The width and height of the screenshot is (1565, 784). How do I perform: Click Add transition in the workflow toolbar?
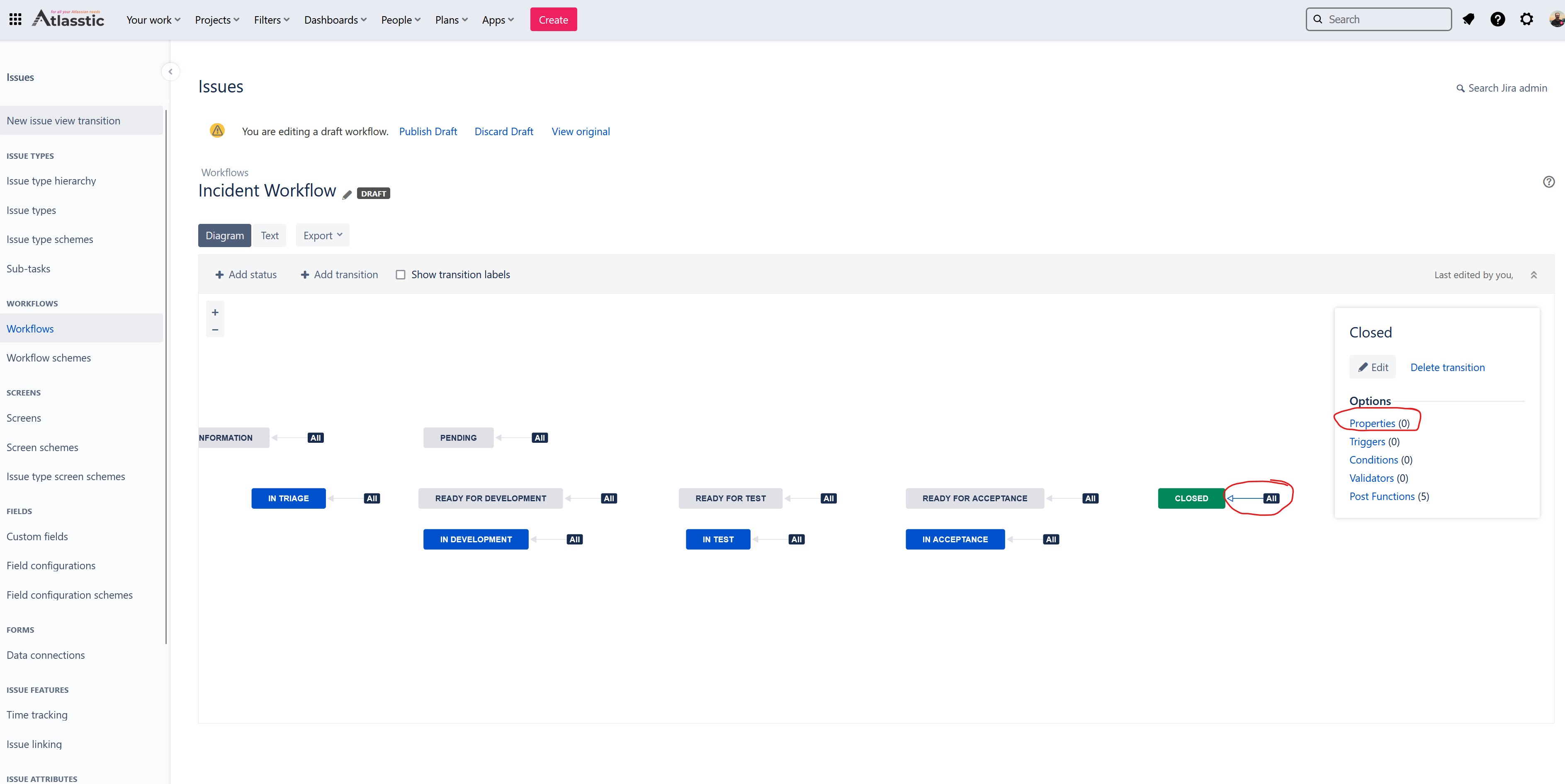[x=339, y=274]
